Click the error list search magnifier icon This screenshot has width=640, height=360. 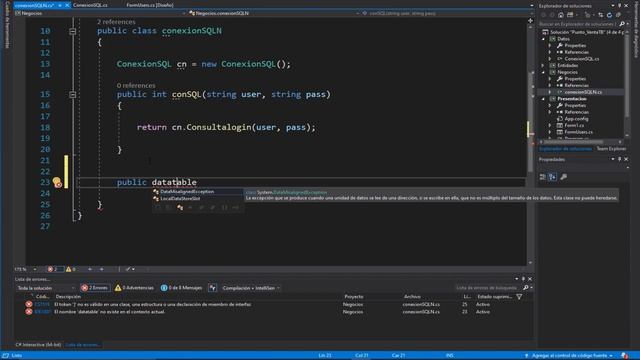[526, 288]
